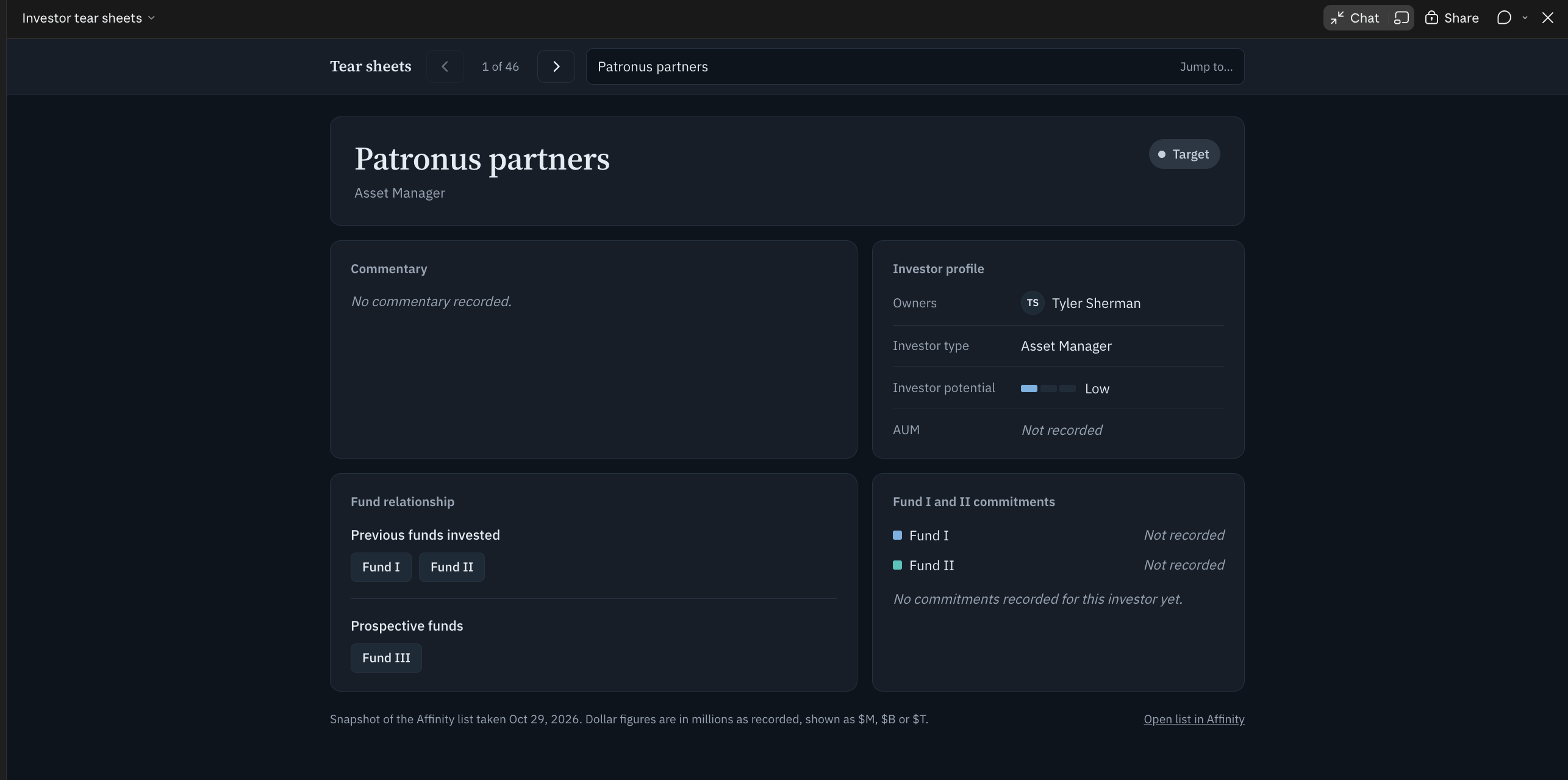
Task: Expand the comment options chevron
Action: 1525,18
